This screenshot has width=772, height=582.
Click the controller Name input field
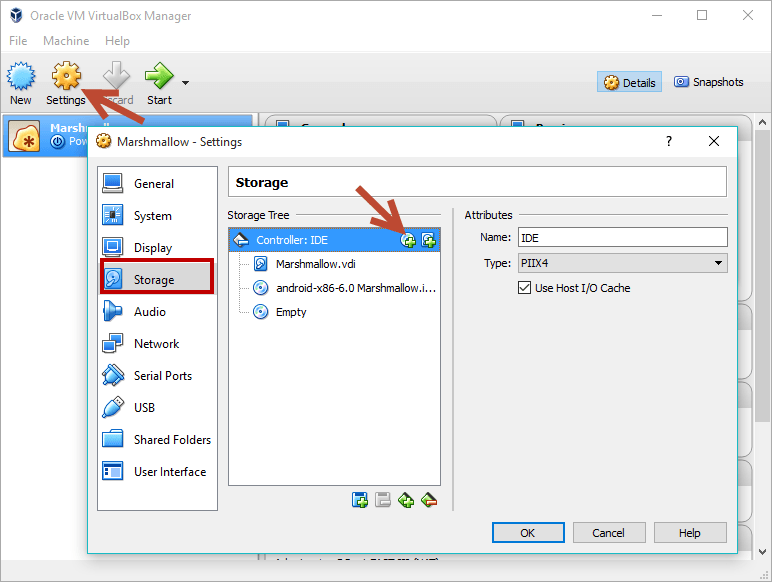[622, 237]
